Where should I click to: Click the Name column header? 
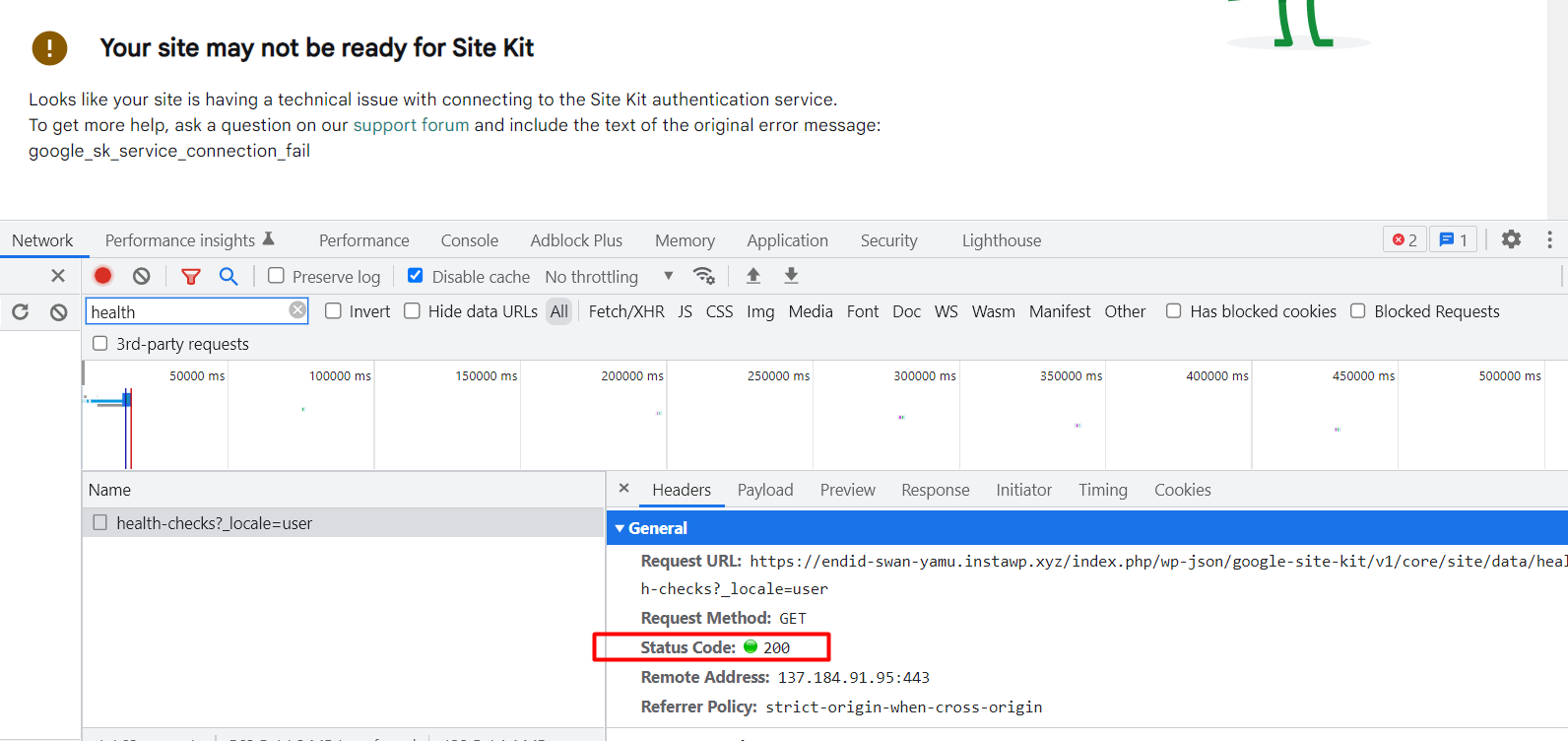[344, 490]
